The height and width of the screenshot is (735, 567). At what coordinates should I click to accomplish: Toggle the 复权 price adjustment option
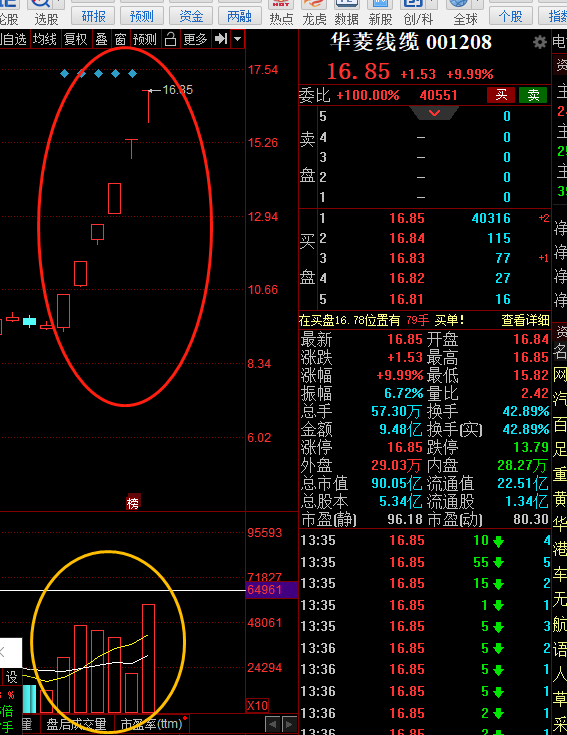[x=75, y=39]
